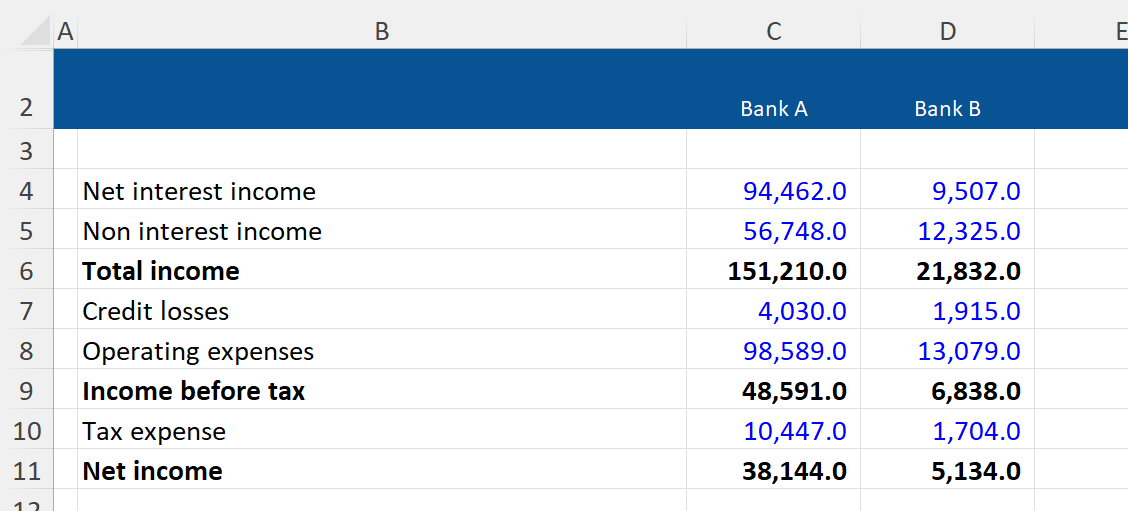Select the Total income label cell
The image size is (1128, 511).
(161, 271)
